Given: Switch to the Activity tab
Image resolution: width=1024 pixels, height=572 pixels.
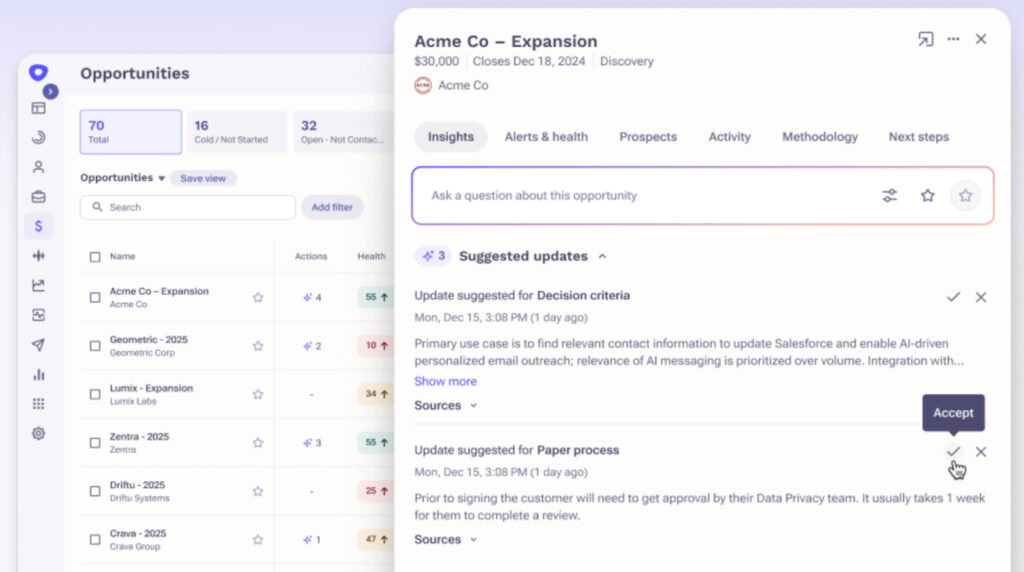Looking at the screenshot, I should click(x=729, y=136).
